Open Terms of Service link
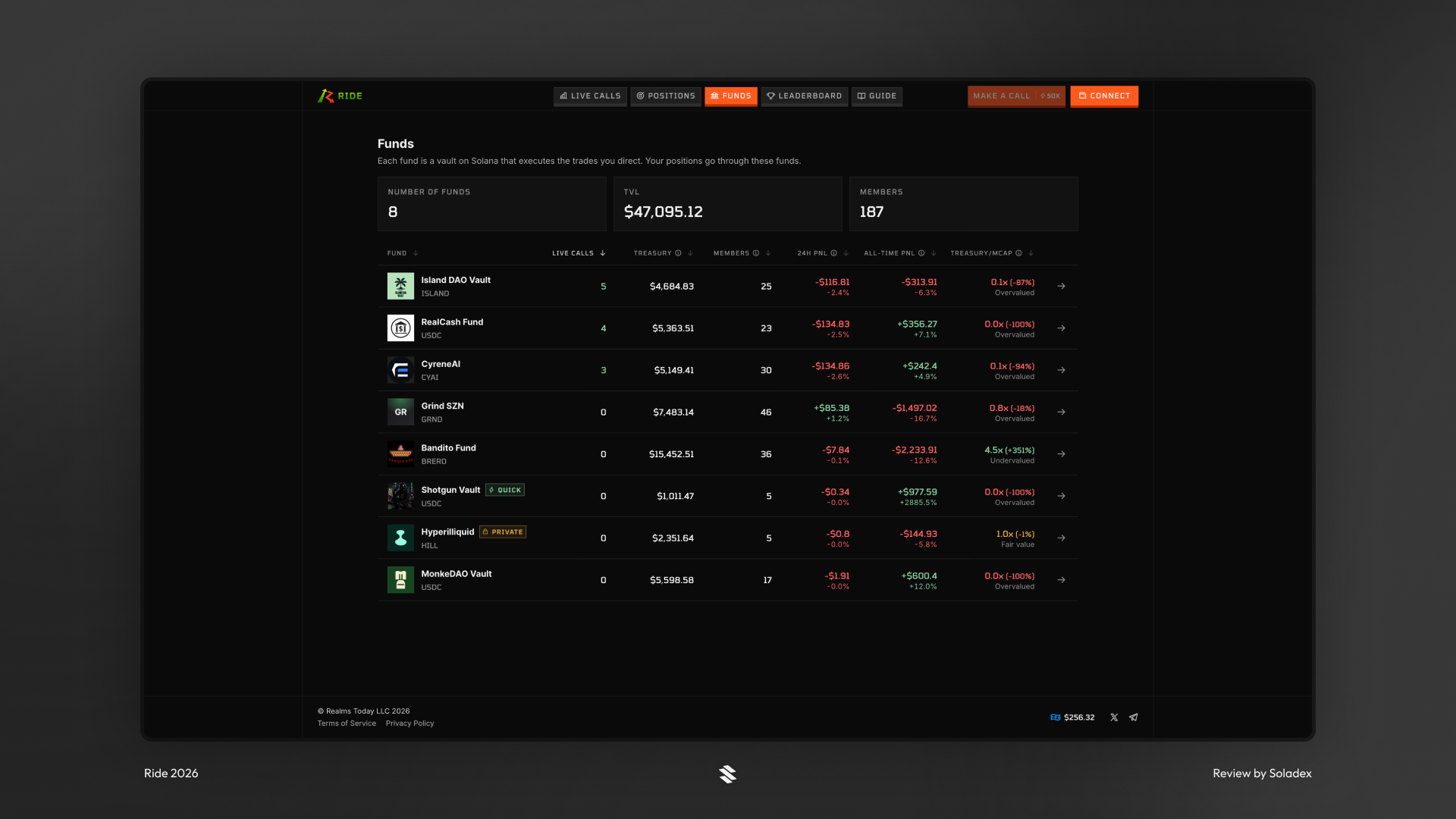This screenshot has width=1456, height=819. click(x=347, y=723)
